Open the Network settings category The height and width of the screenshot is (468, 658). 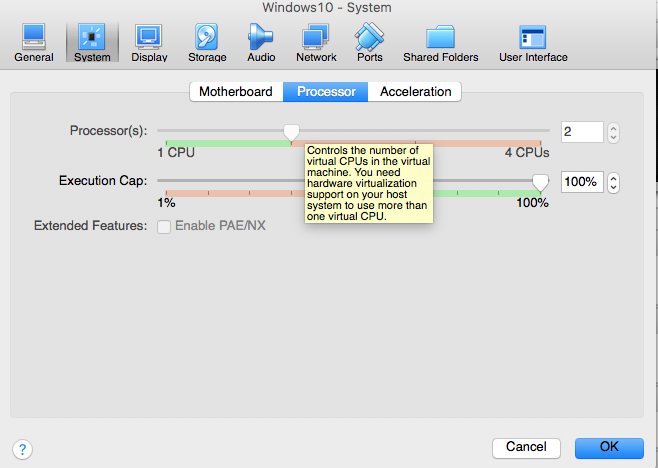click(x=316, y=42)
